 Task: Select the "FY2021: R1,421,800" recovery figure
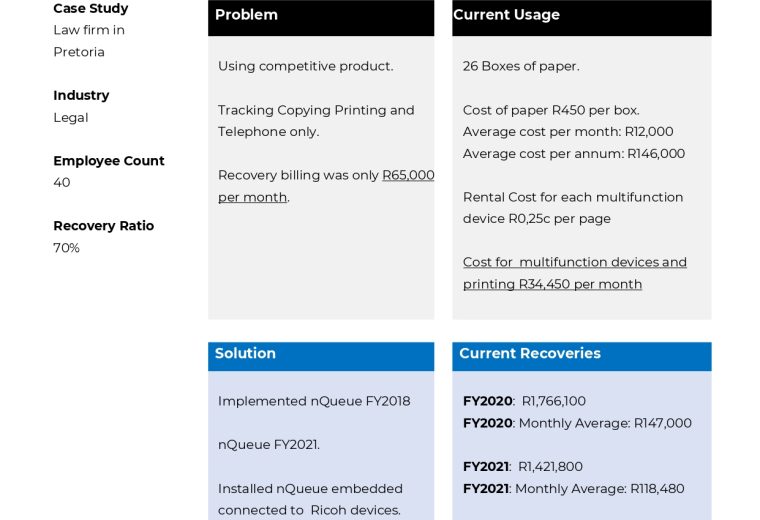click(522, 467)
